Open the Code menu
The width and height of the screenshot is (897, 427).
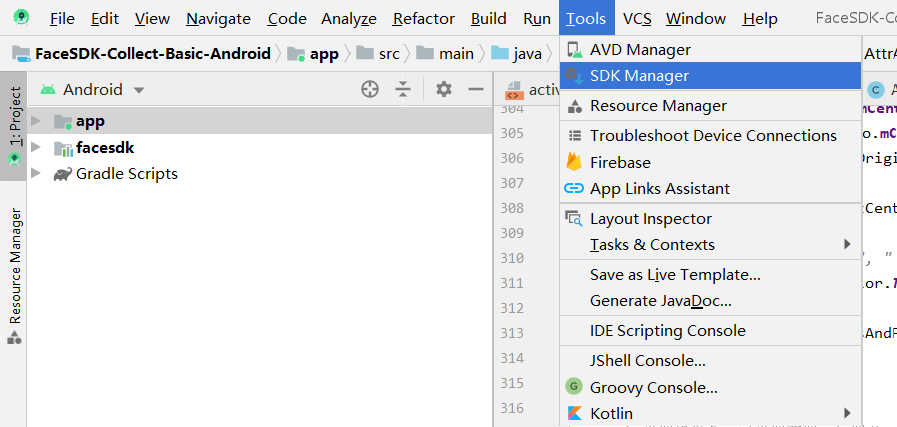(x=287, y=19)
